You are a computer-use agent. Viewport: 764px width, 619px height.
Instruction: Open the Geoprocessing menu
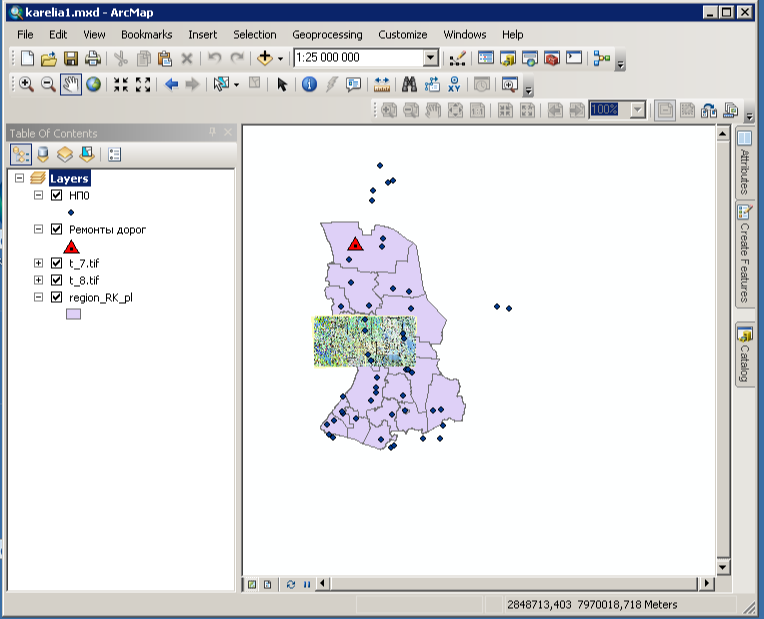327,35
